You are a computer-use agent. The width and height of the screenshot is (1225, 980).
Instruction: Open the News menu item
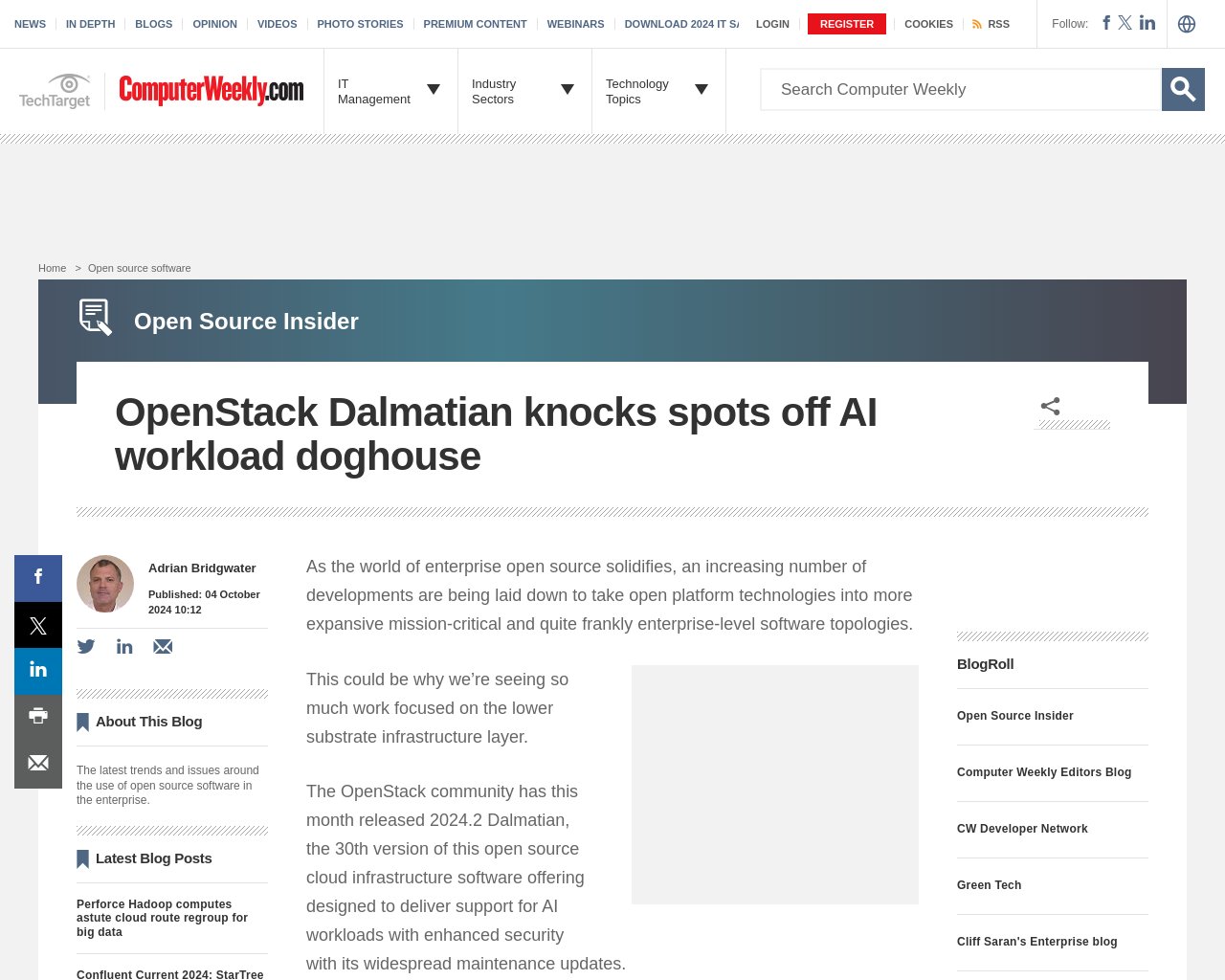point(30,24)
